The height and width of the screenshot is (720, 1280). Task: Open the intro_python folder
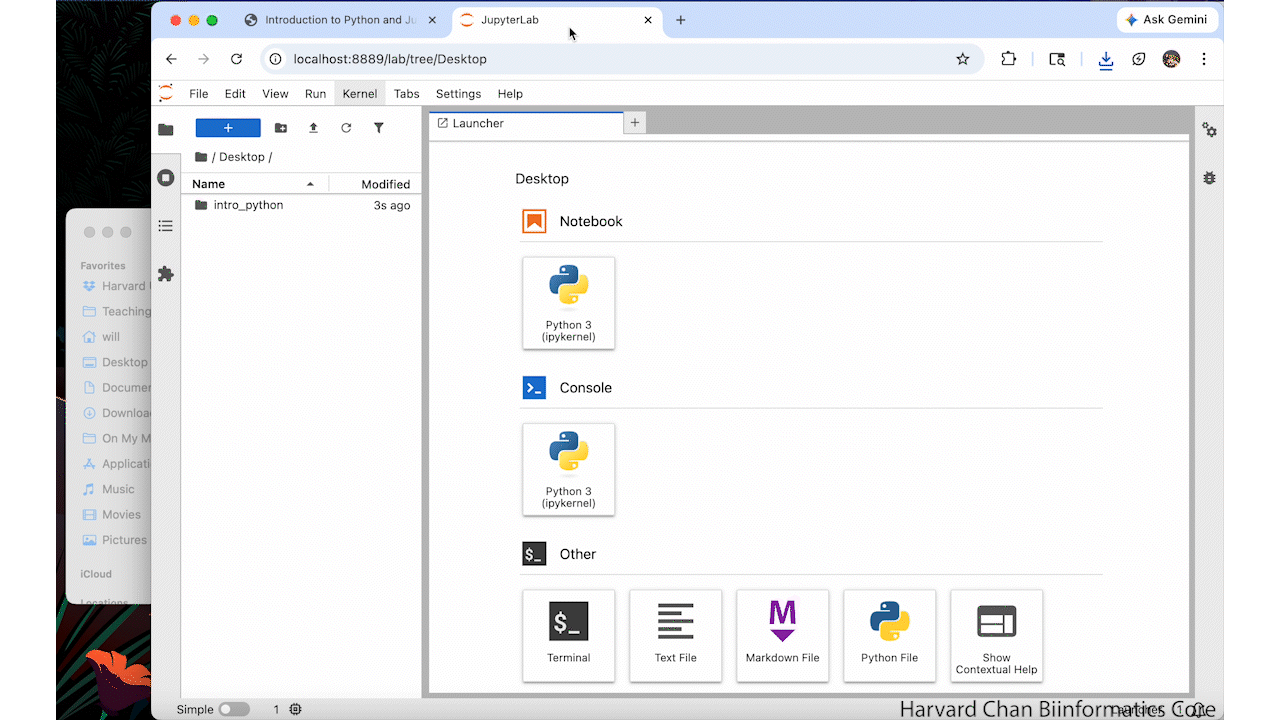248,205
